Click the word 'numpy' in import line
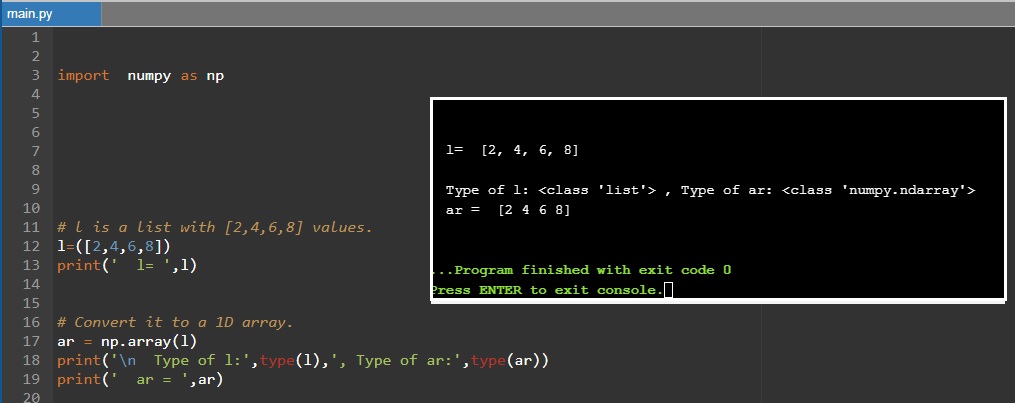The width and height of the screenshot is (1015, 403). [150, 75]
